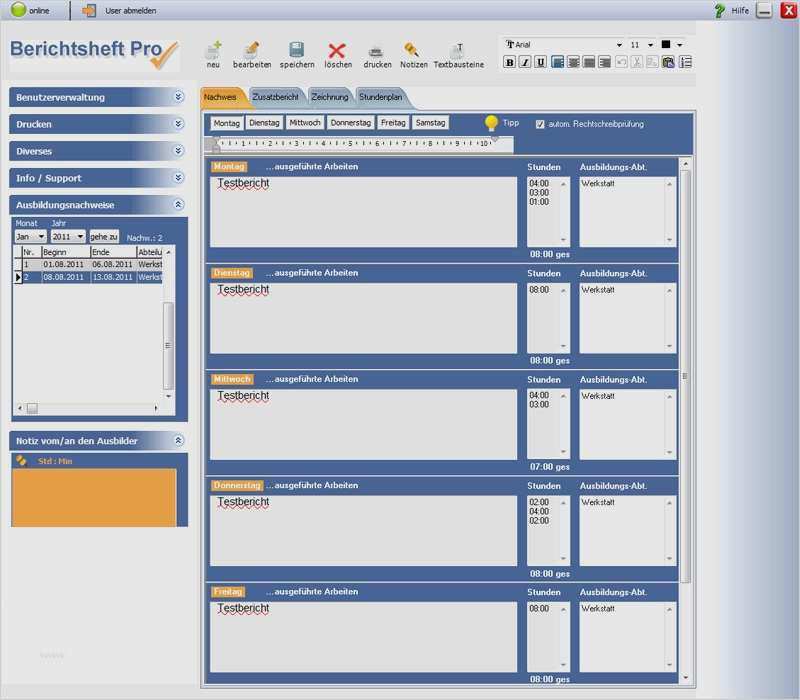The width and height of the screenshot is (800, 700).
Task: Click the 'bearbeiten' edit icon
Action: (252, 50)
